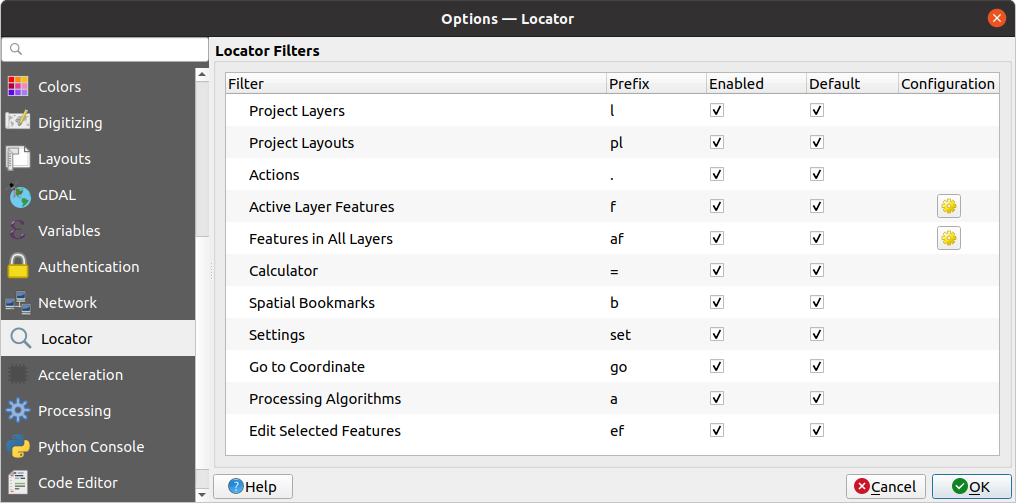The width and height of the screenshot is (1016, 503).
Task: Uncheck Default for Edit Selected Features
Action: coord(817,431)
